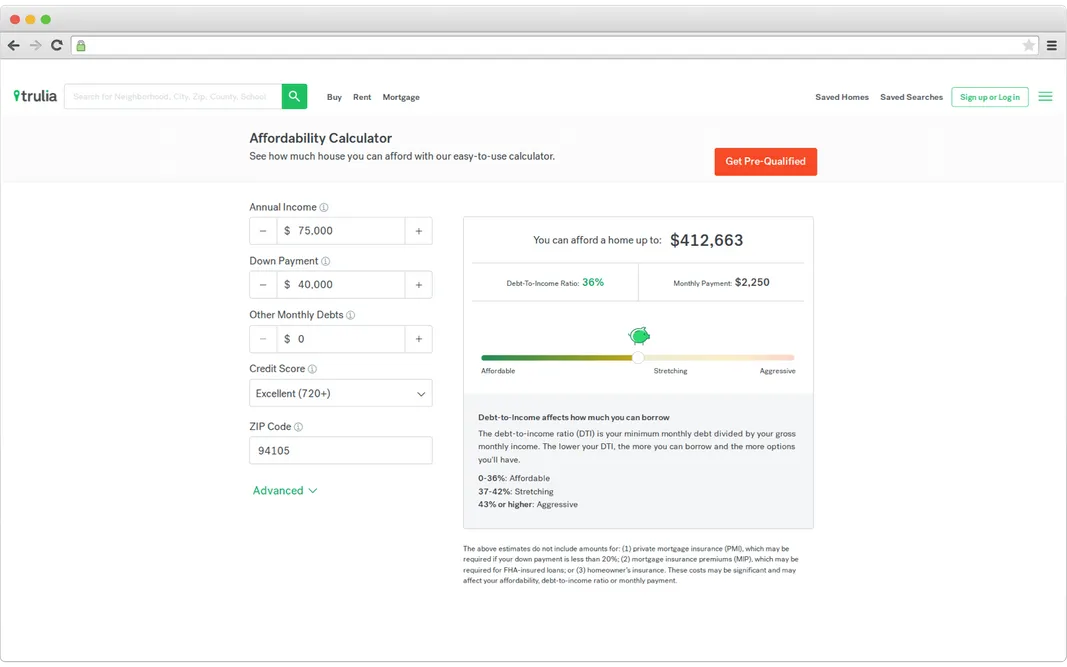
Task: Click the browser back arrow
Action: (14, 46)
